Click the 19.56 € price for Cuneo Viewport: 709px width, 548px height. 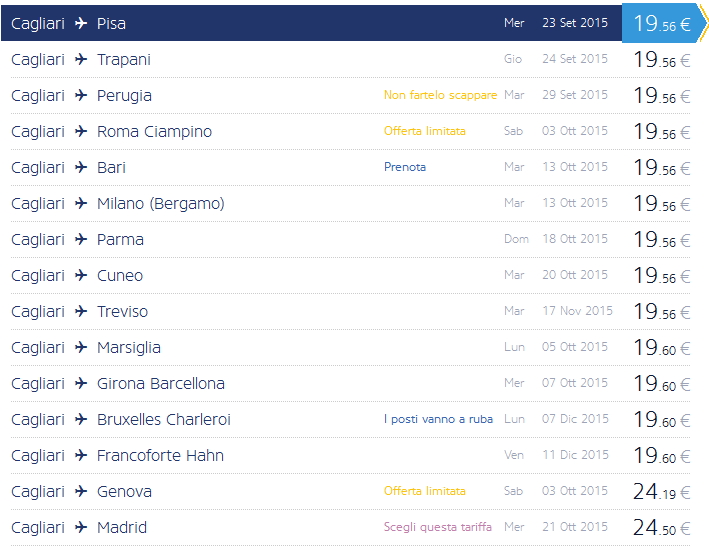click(x=661, y=275)
